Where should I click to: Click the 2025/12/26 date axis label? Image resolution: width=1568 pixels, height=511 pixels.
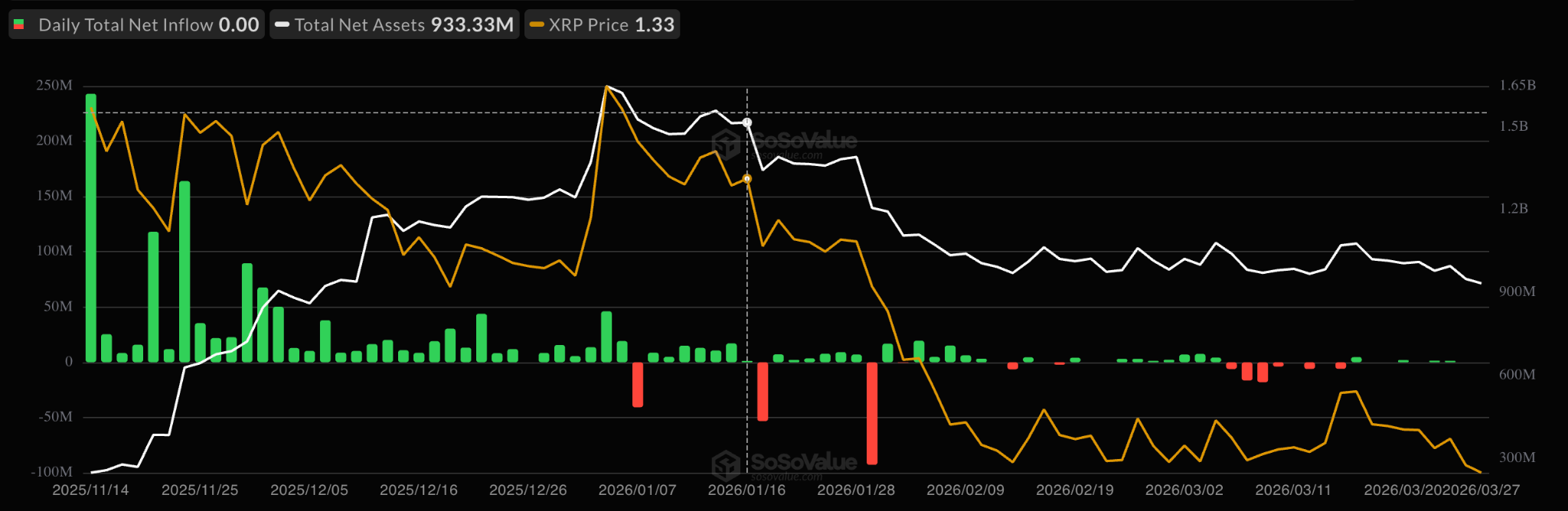(x=528, y=490)
